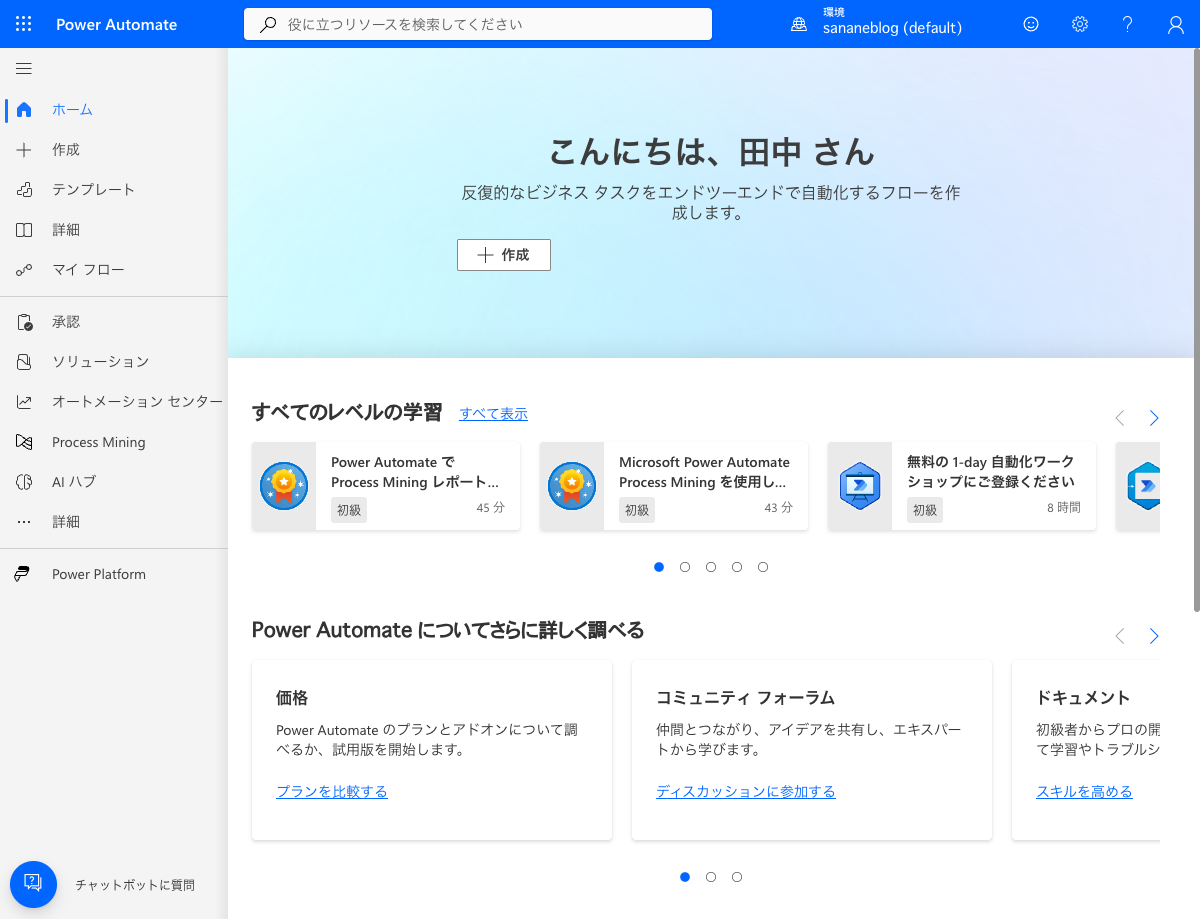Open the プランを比較する link

pyautogui.click(x=332, y=792)
